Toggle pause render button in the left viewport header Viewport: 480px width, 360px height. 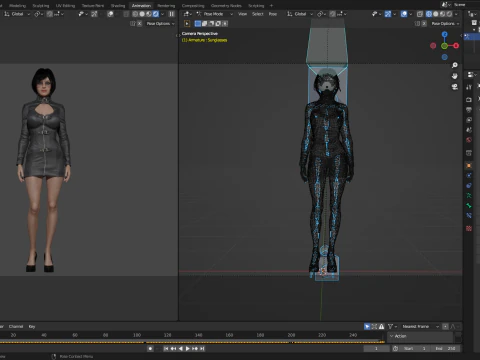coord(171,14)
